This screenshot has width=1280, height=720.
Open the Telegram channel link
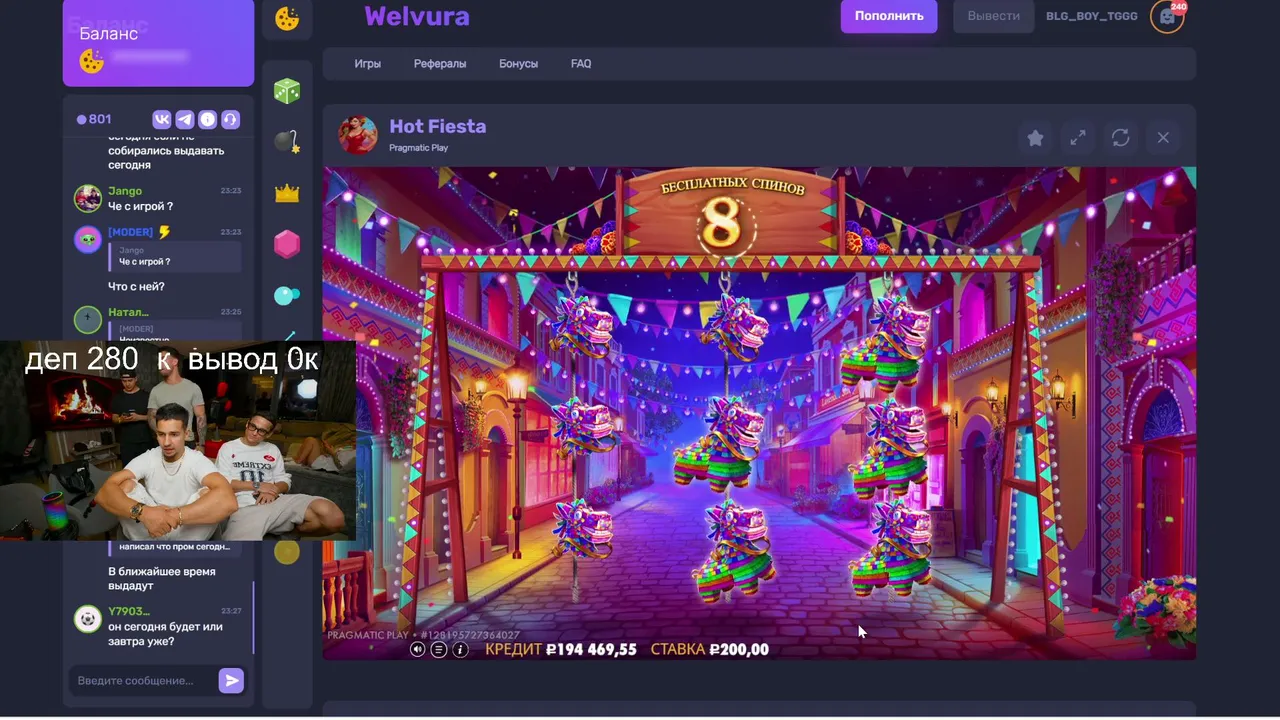tap(184, 119)
